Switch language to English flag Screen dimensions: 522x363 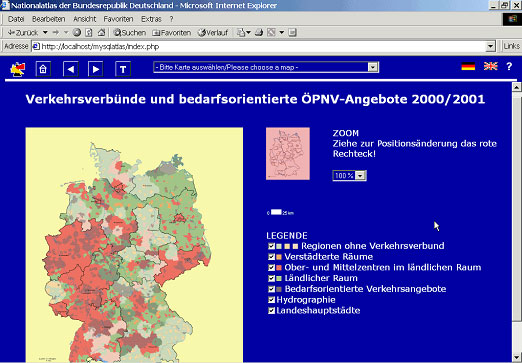(x=491, y=66)
